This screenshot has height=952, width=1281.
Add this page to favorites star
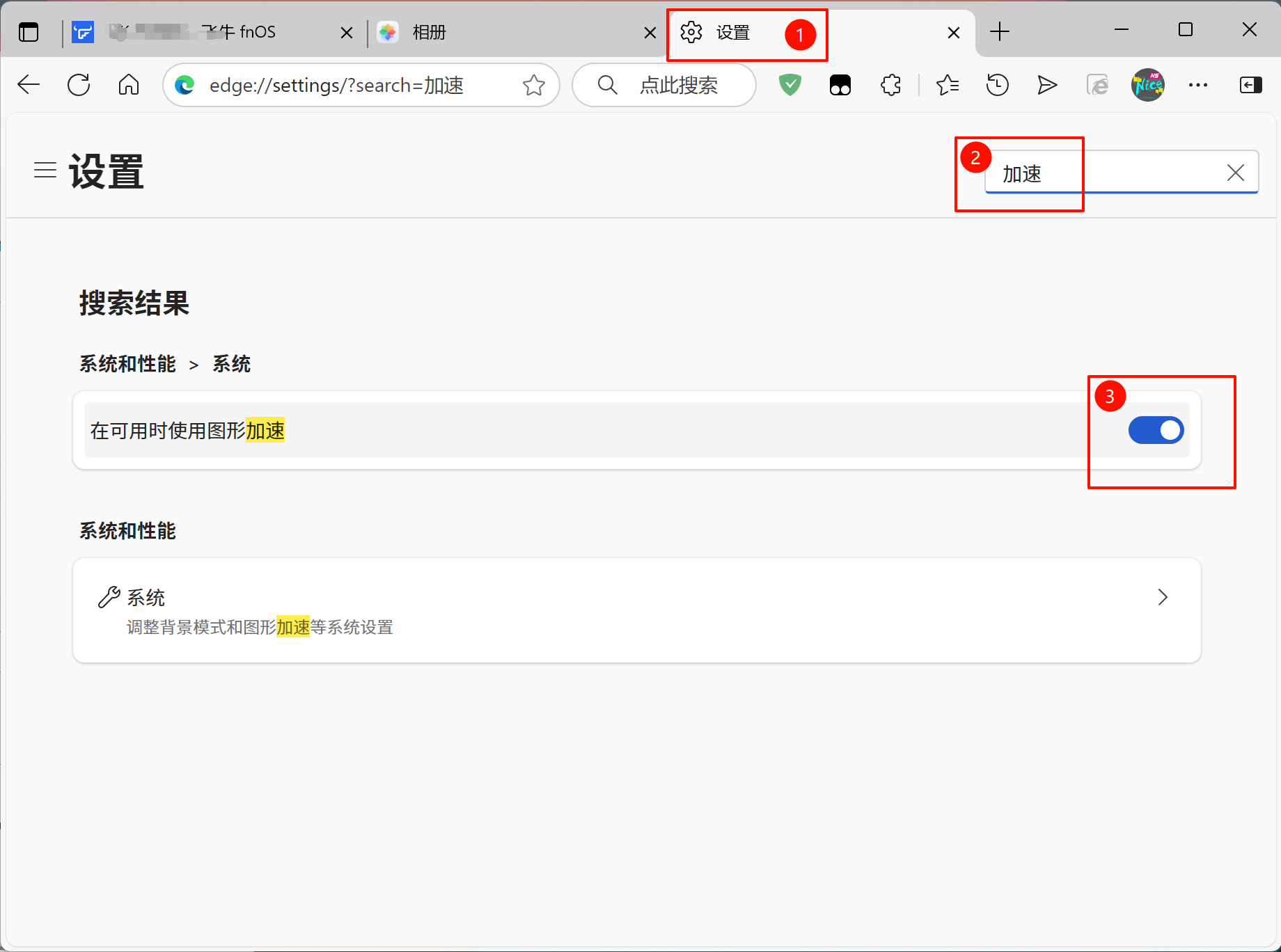(534, 85)
